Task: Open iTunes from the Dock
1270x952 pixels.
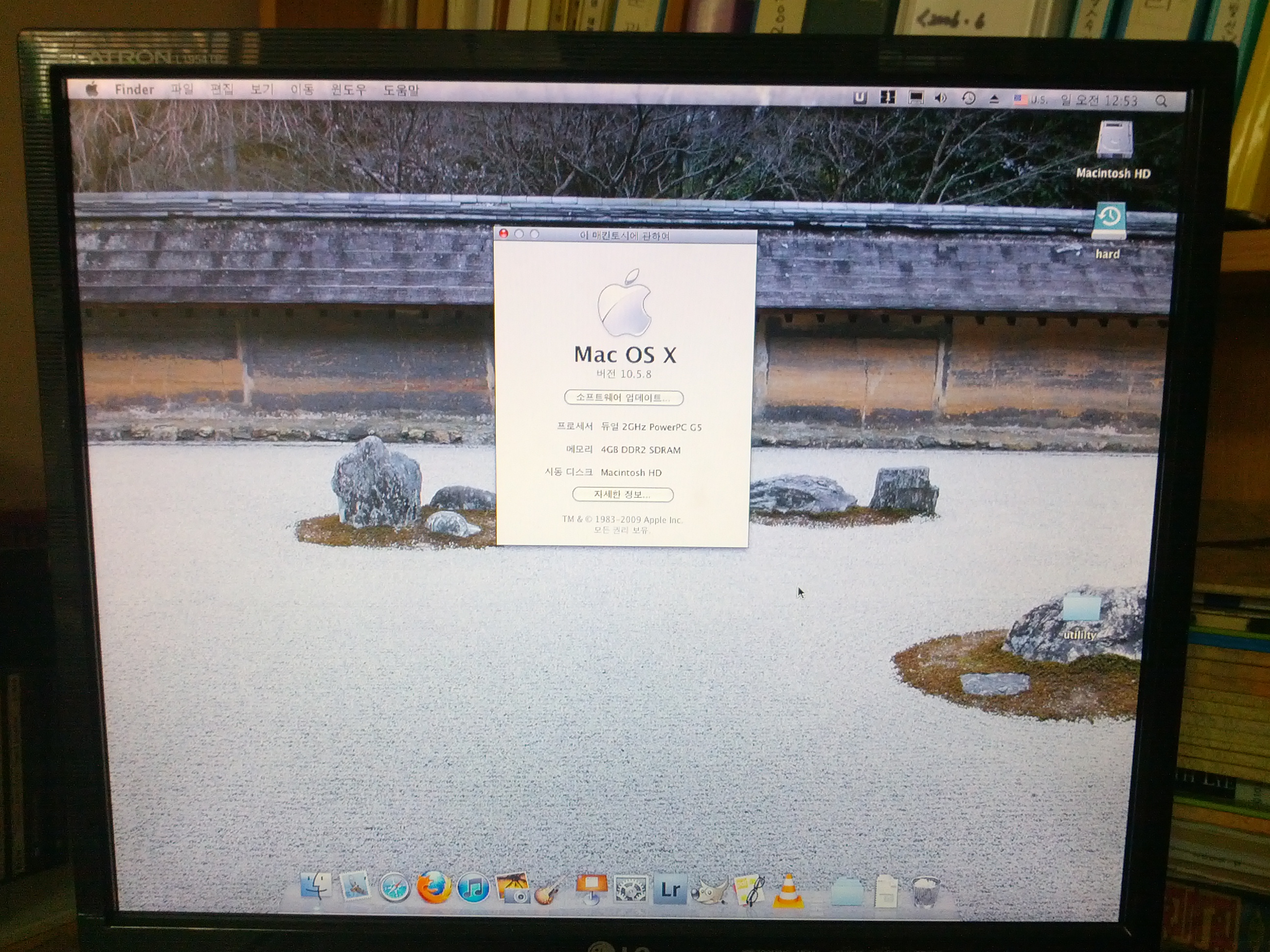Action: point(473,889)
